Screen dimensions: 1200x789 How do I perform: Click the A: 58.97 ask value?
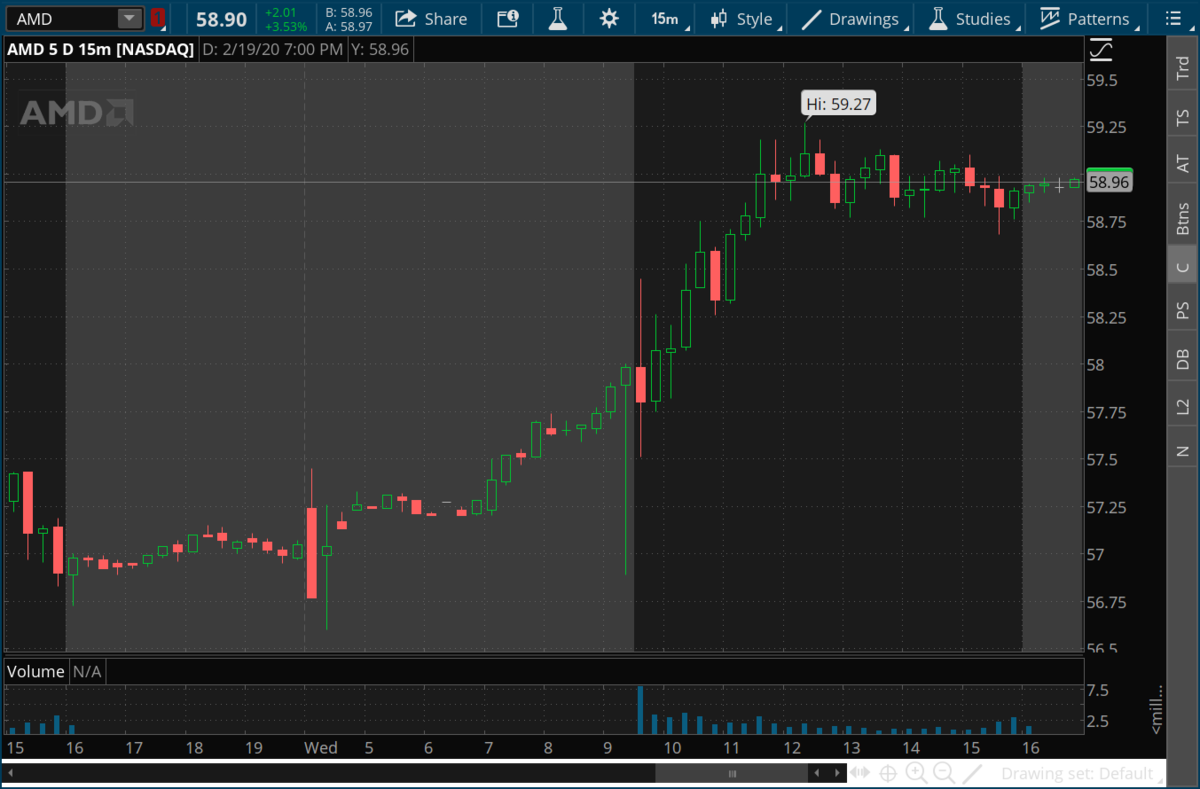click(x=349, y=26)
